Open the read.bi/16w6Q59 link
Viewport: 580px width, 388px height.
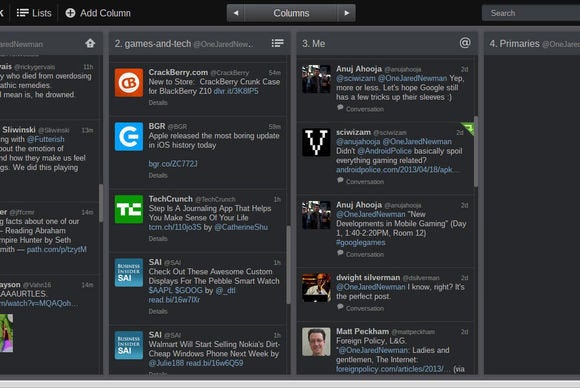tap(215, 363)
